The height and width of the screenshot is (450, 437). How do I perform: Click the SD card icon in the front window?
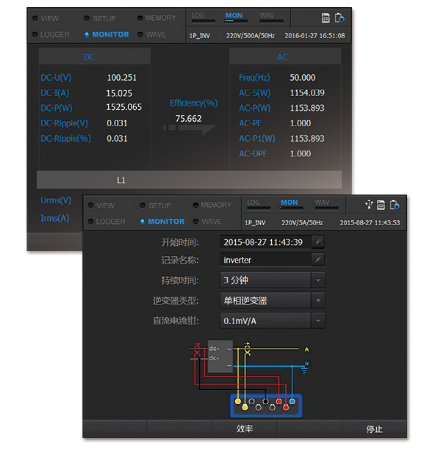coord(381,205)
